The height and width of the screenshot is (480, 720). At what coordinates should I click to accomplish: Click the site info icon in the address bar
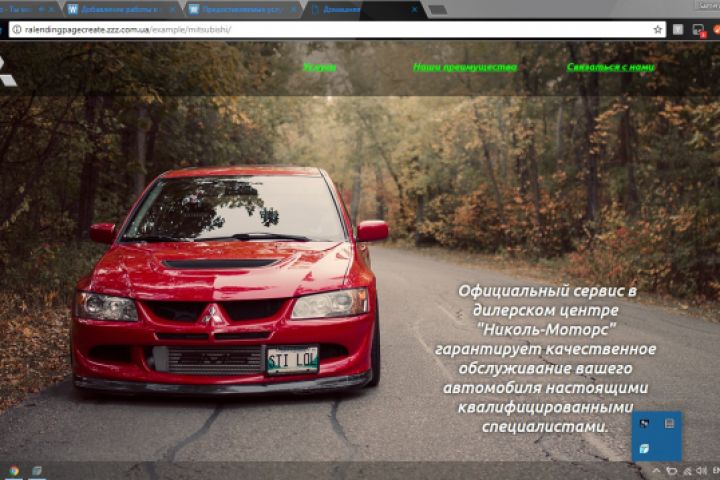click(x=17, y=29)
